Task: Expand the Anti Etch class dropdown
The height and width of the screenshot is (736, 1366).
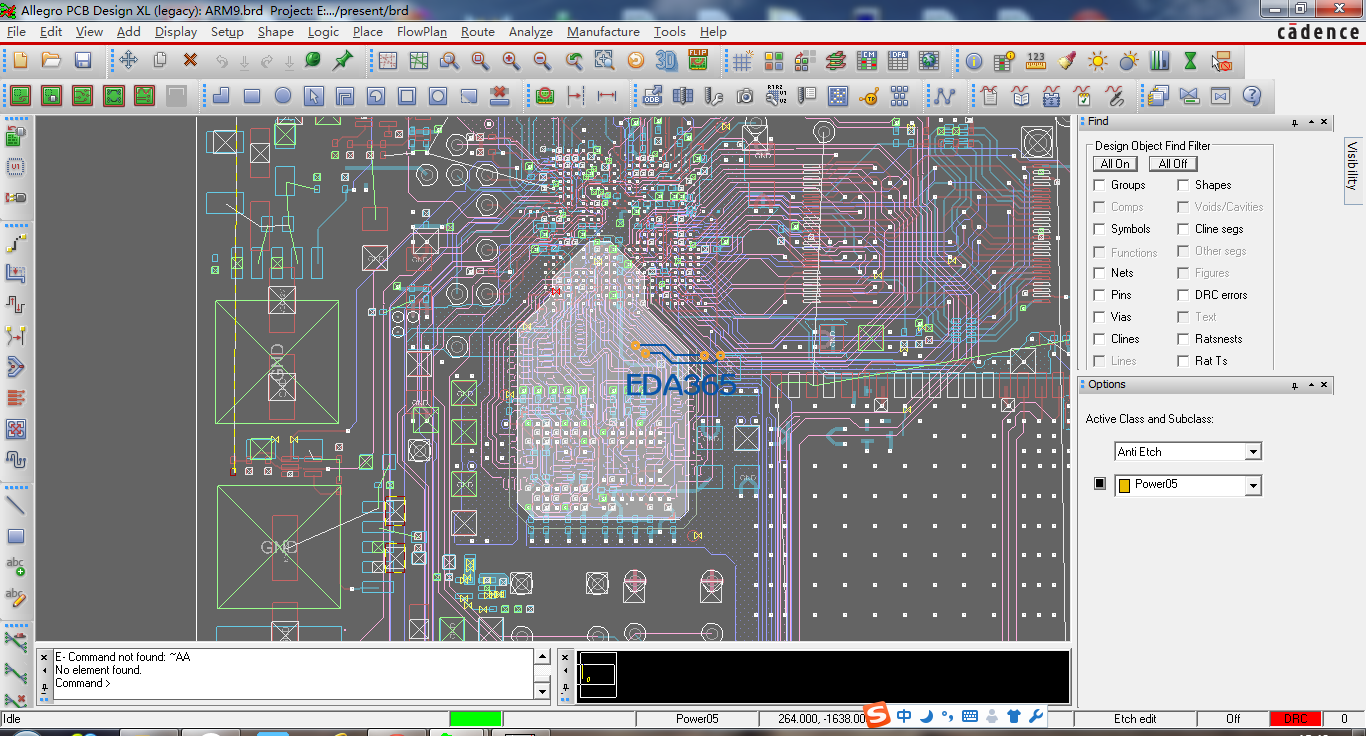Action: [1253, 452]
